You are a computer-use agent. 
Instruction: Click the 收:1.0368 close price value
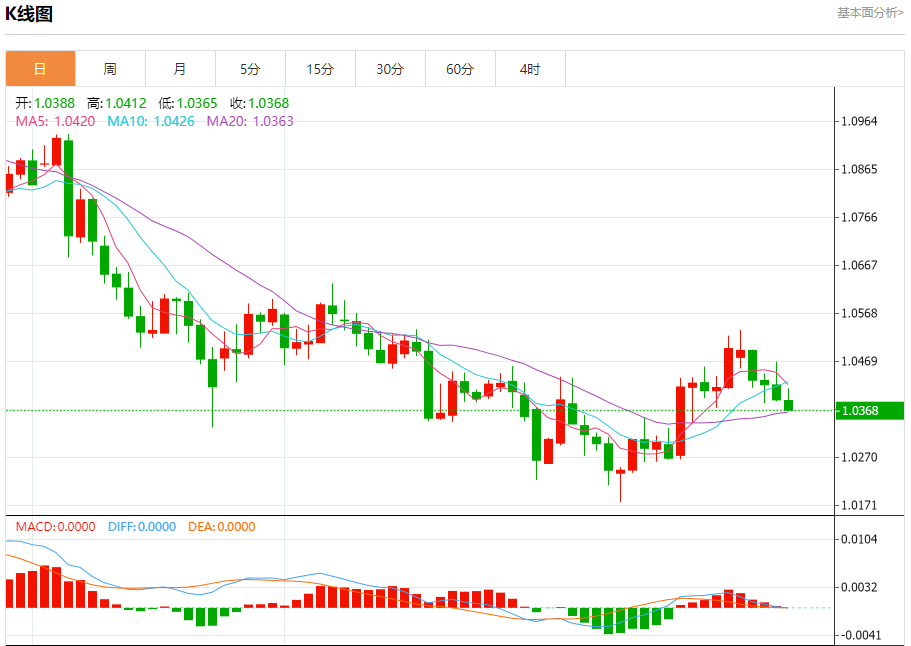[x=259, y=103]
